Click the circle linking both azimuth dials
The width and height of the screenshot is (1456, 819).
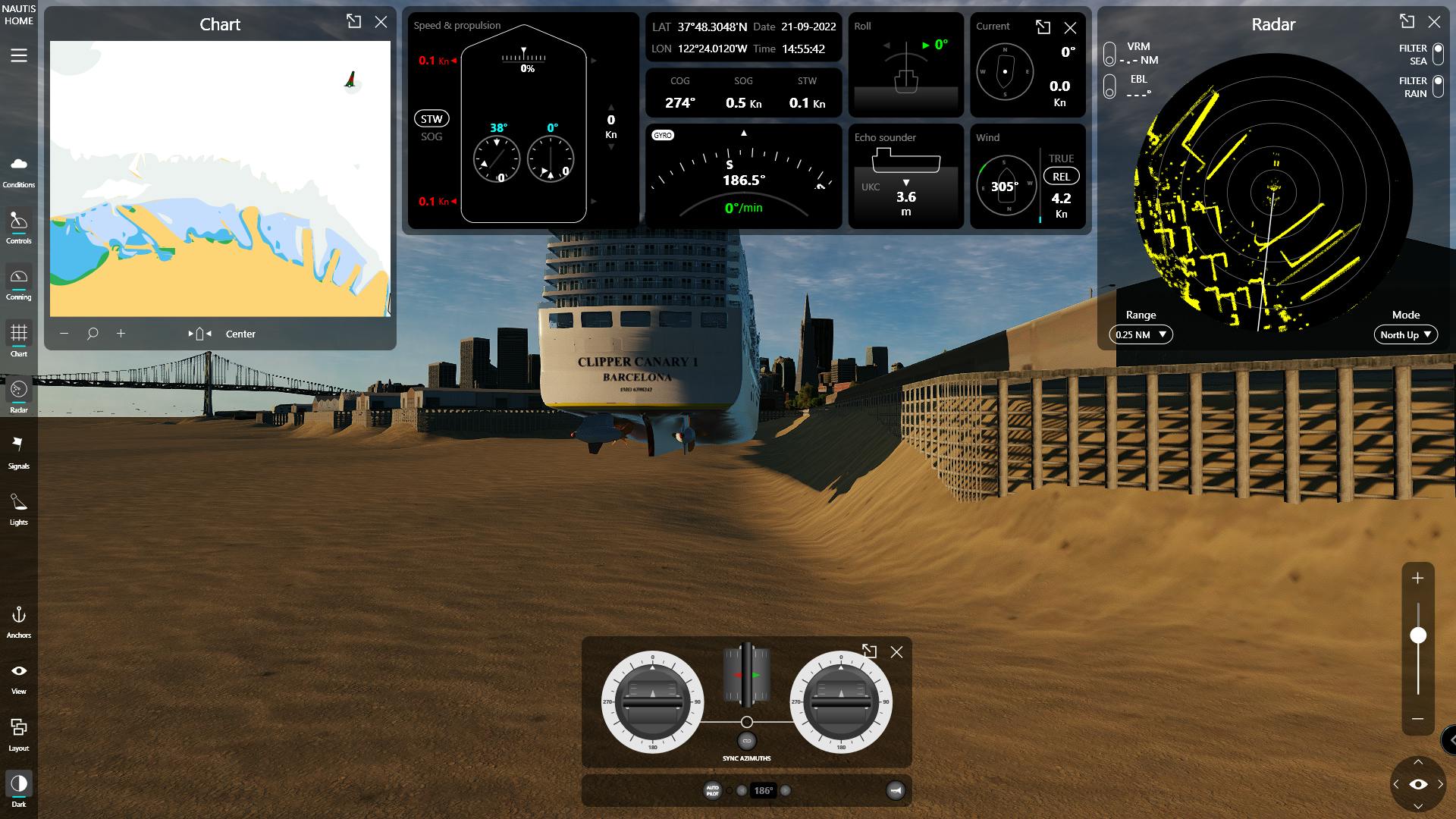747,722
